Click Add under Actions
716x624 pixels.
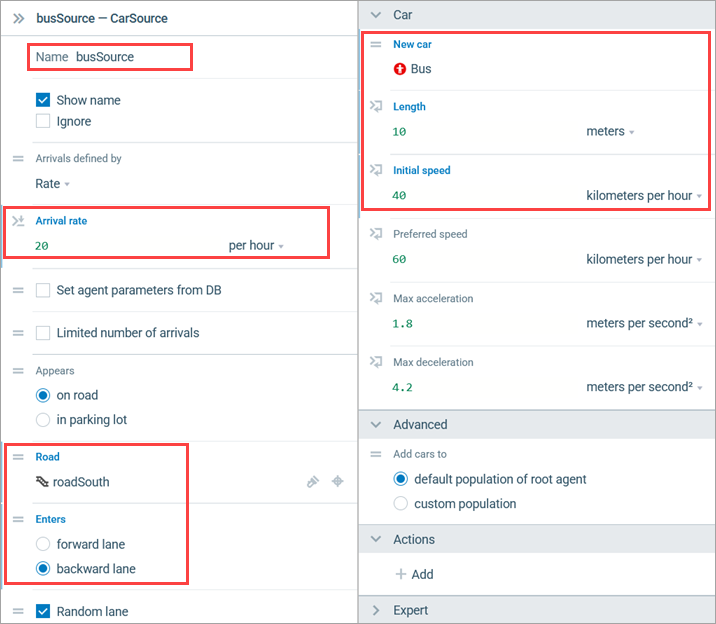click(x=414, y=575)
